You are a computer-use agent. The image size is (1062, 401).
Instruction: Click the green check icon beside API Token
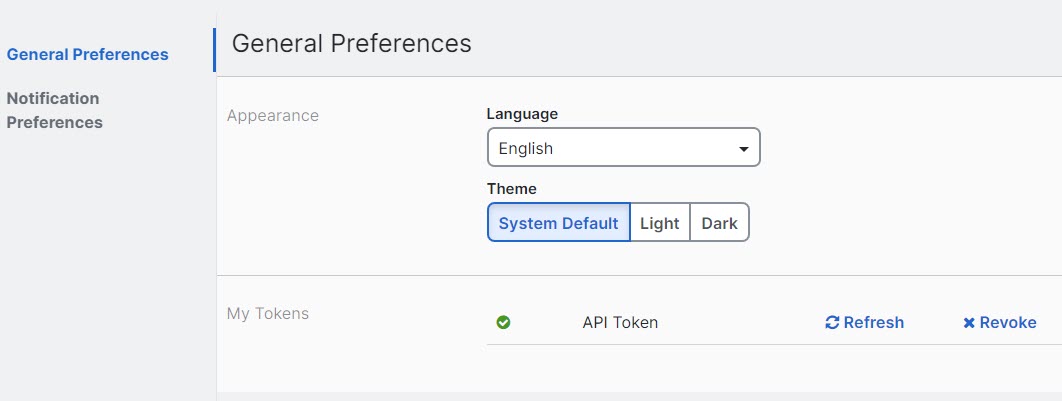click(x=503, y=322)
